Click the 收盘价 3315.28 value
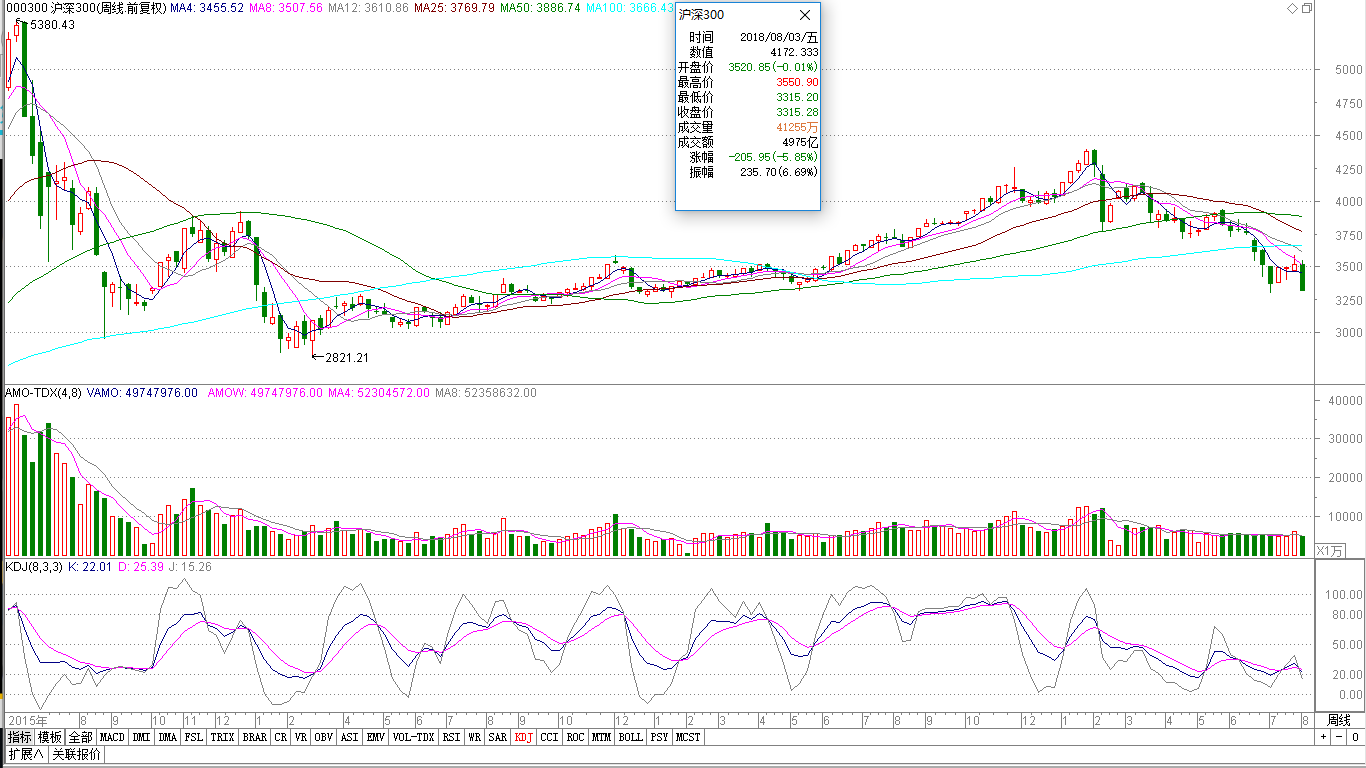This screenshot has height=768, width=1366. pyautogui.click(x=797, y=112)
